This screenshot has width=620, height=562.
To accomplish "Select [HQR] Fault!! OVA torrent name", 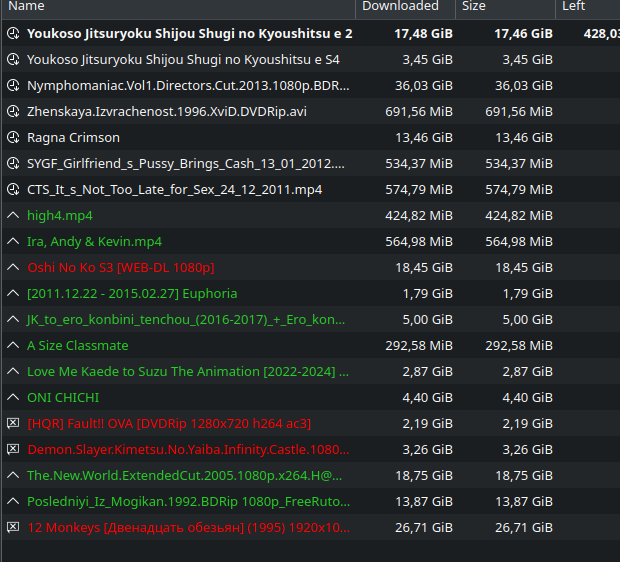I will 169,424.
